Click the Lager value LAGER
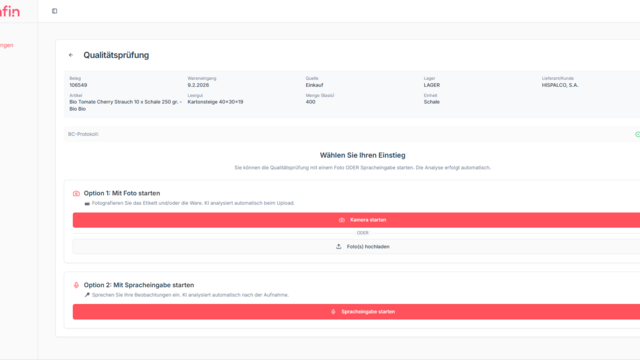This screenshot has height=360, width=640. pyautogui.click(x=431, y=85)
